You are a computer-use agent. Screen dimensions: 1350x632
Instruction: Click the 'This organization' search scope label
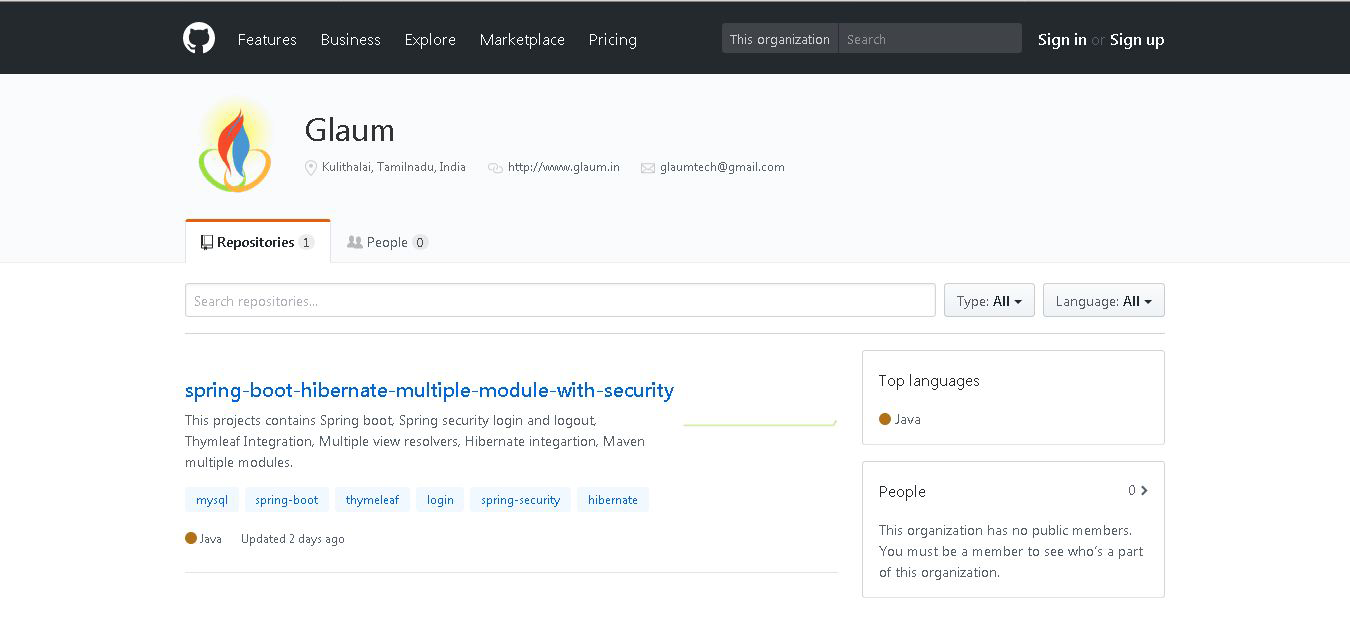780,39
